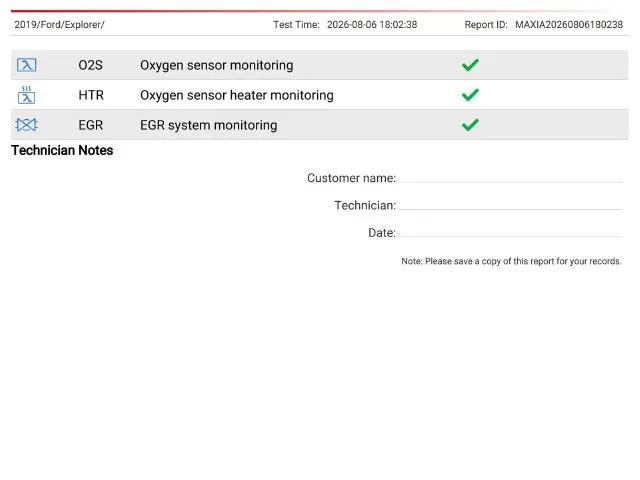
Task: Click the test time '2026-08-06 18:02:38'
Action: (x=372, y=24)
